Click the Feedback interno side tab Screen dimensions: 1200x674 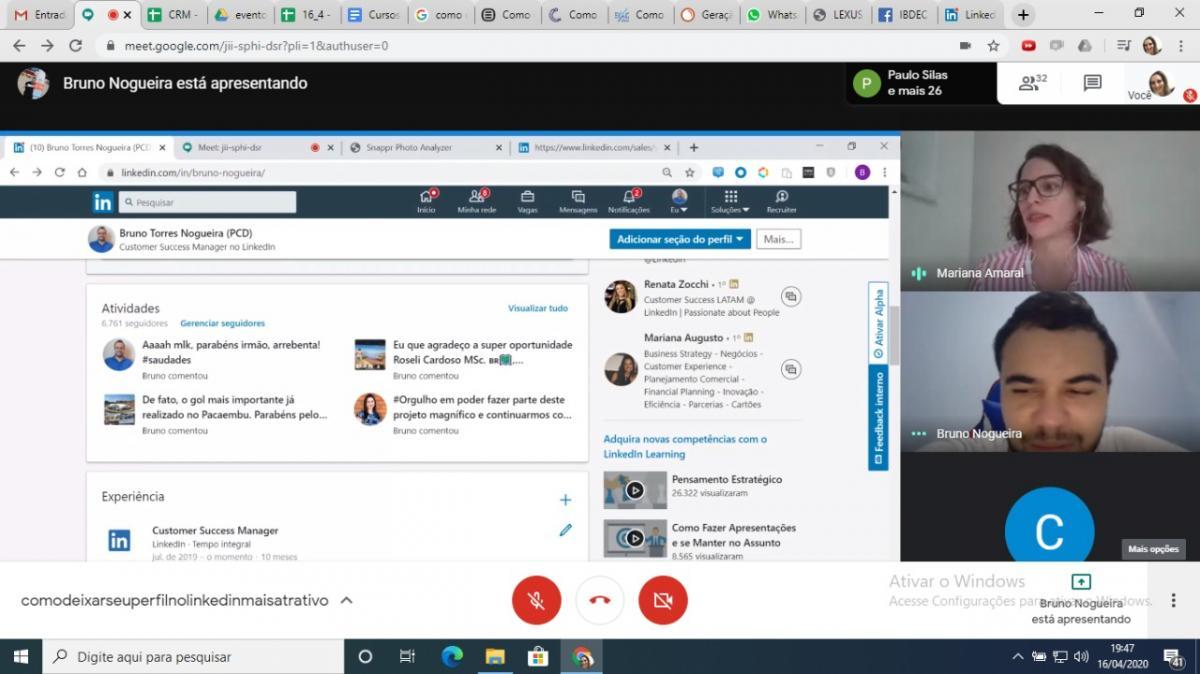879,417
